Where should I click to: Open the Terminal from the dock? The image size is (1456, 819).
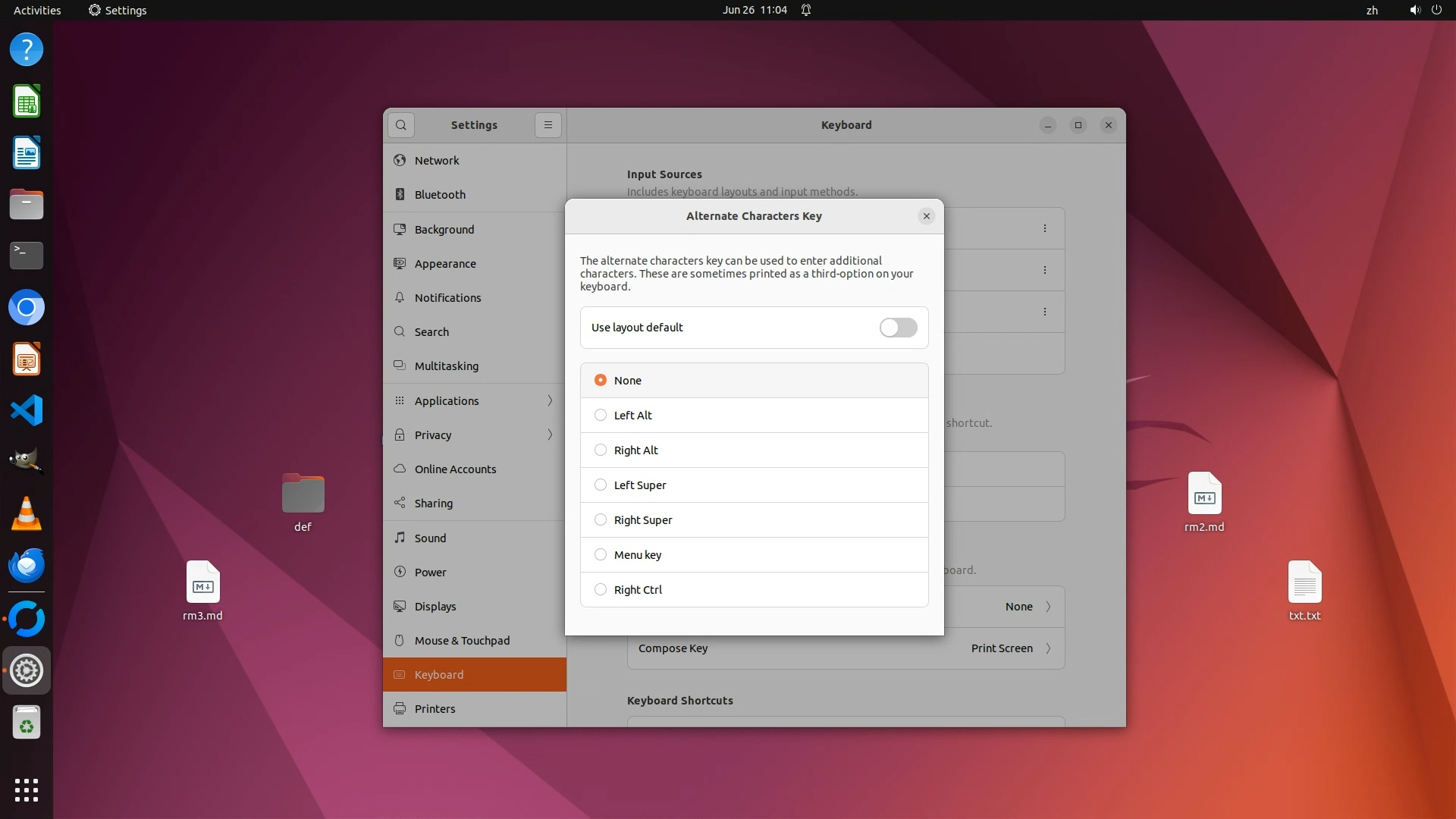[27, 256]
